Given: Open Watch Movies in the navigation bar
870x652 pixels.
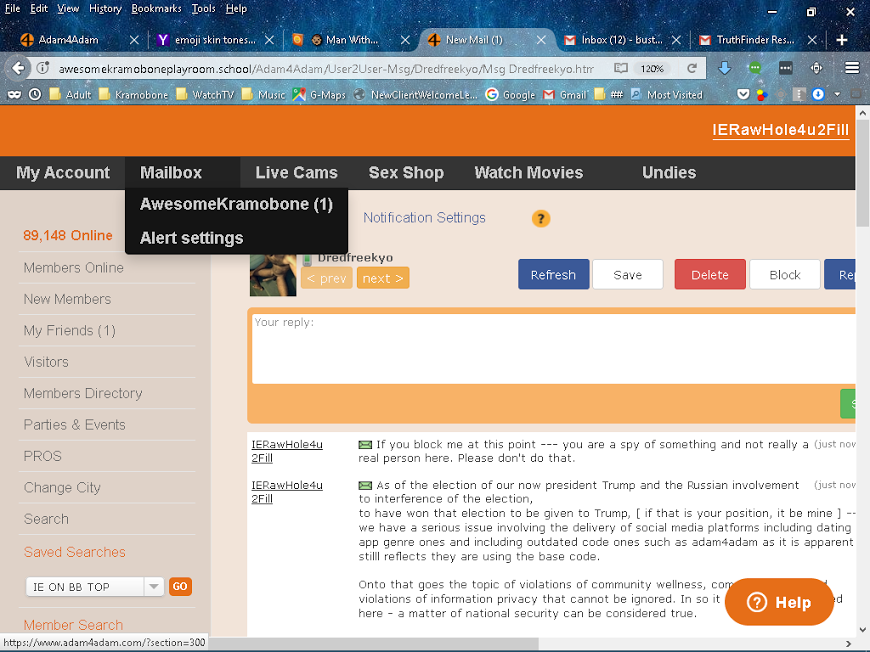Looking at the screenshot, I should [x=529, y=173].
